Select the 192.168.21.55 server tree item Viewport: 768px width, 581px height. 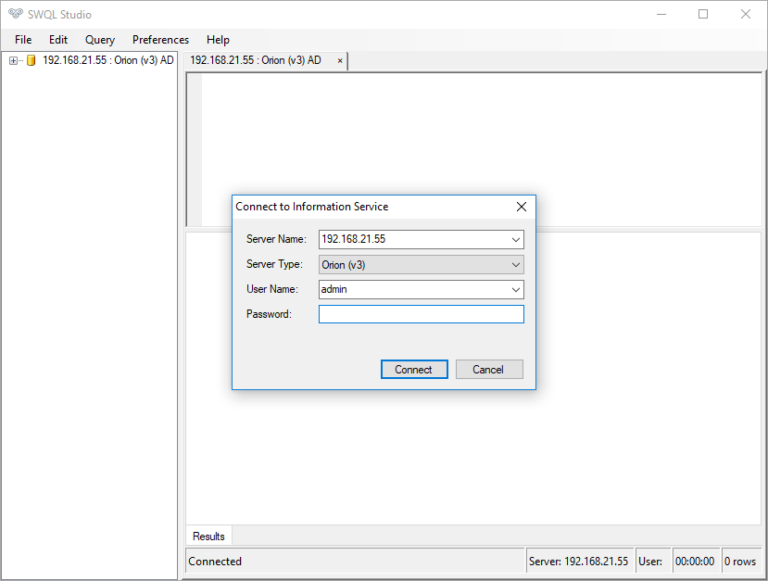point(108,60)
